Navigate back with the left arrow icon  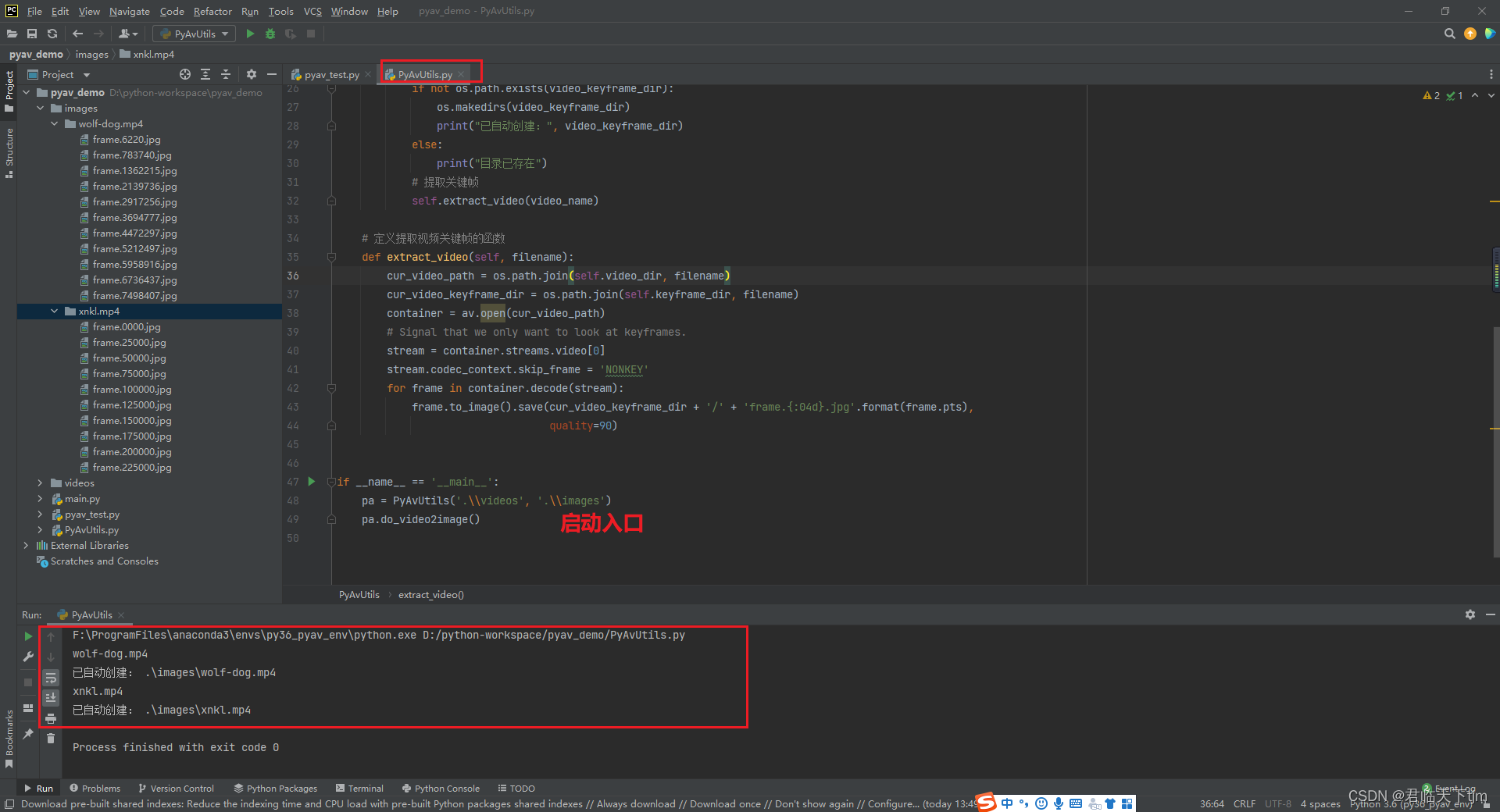tap(77, 34)
